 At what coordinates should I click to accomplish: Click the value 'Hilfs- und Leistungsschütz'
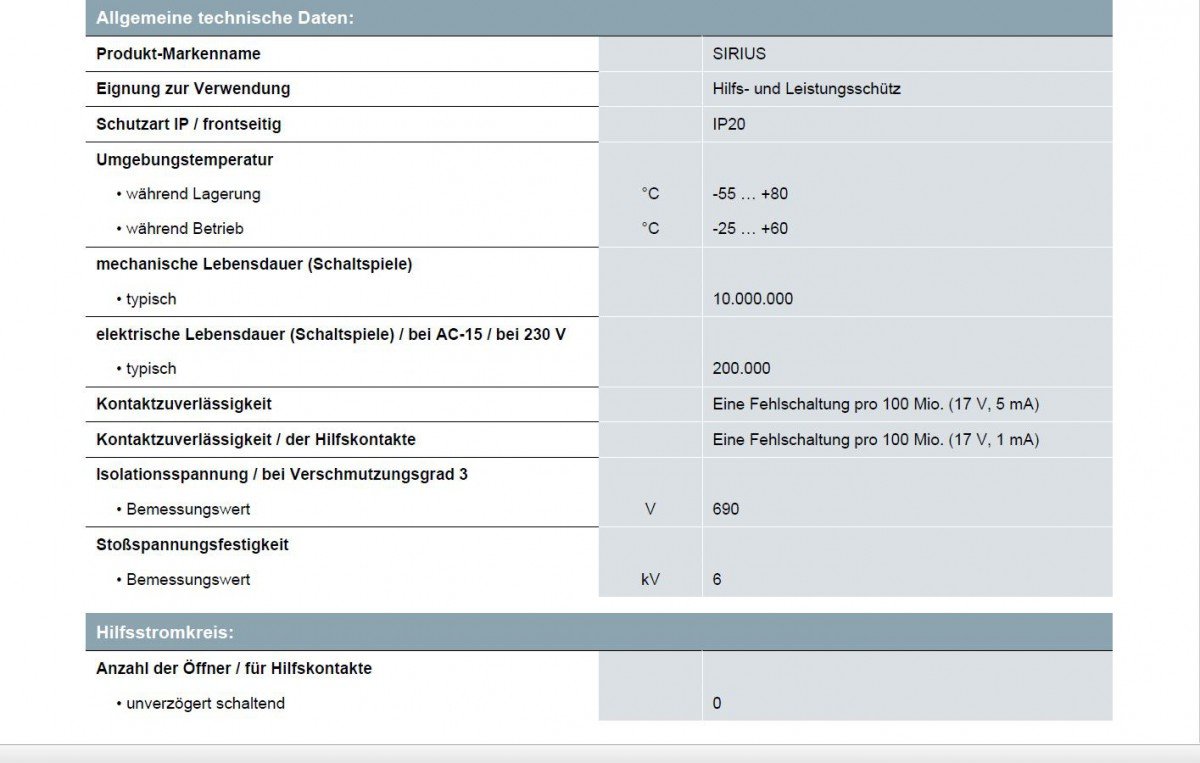tap(807, 89)
